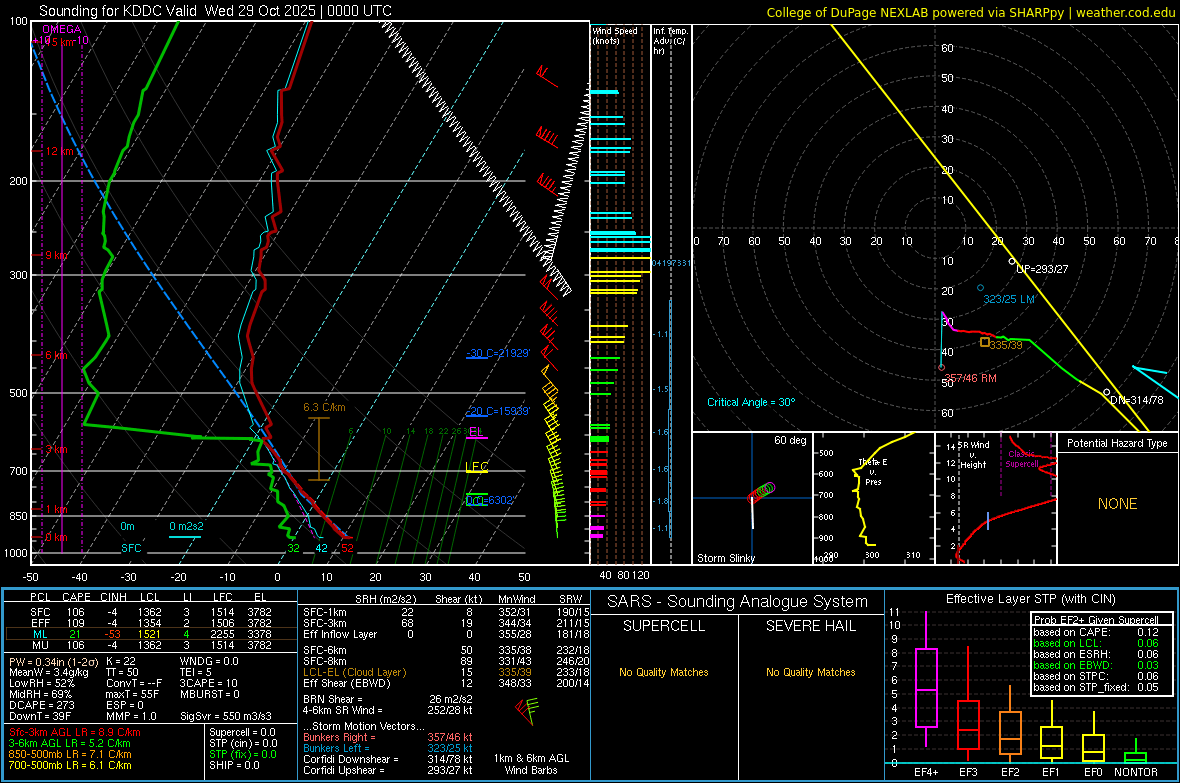The image size is (1180, 783).
Task: Click the 'Sfc-3km AGL LR = 8.9 C/km' line
Action: pyautogui.click(x=75, y=732)
